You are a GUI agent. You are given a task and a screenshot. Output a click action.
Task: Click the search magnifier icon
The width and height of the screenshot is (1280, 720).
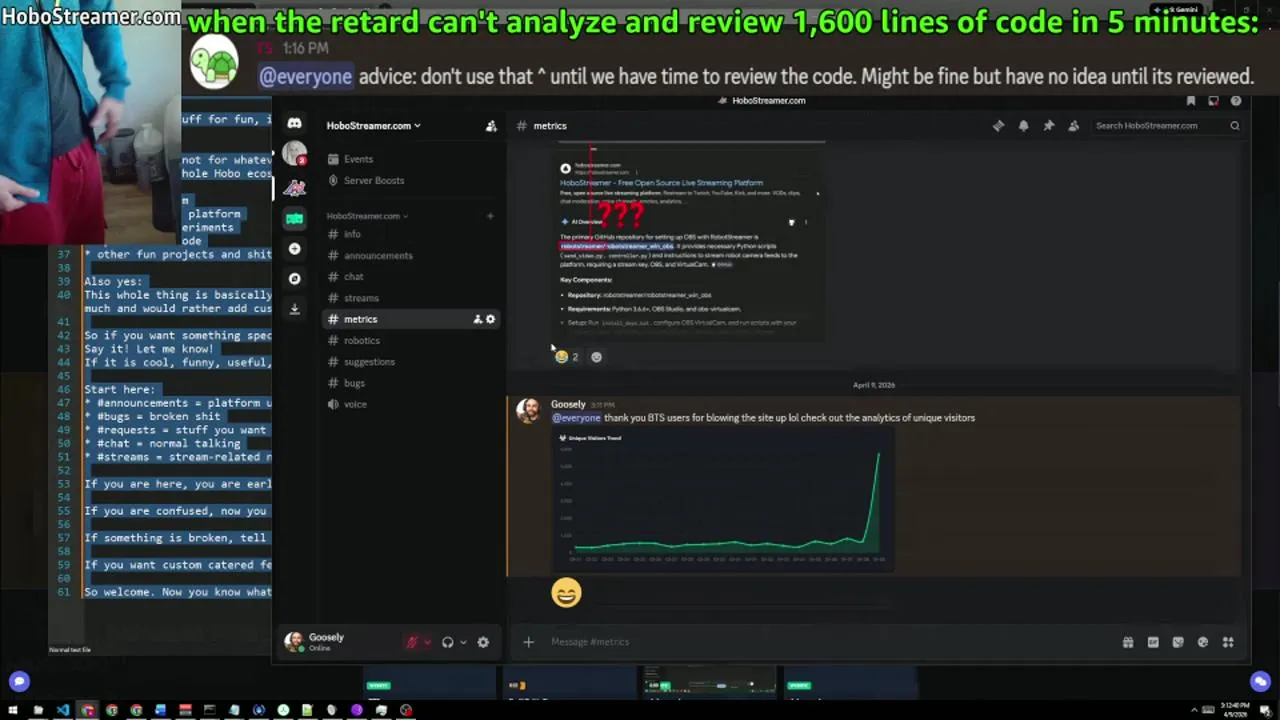click(1235, 126)
